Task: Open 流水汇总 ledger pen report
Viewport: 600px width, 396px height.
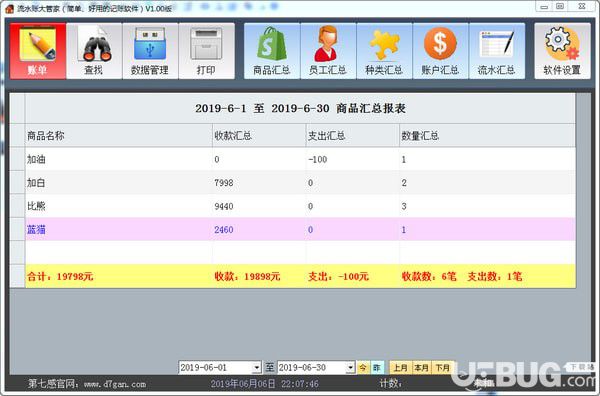Action: tap(497, 51)
